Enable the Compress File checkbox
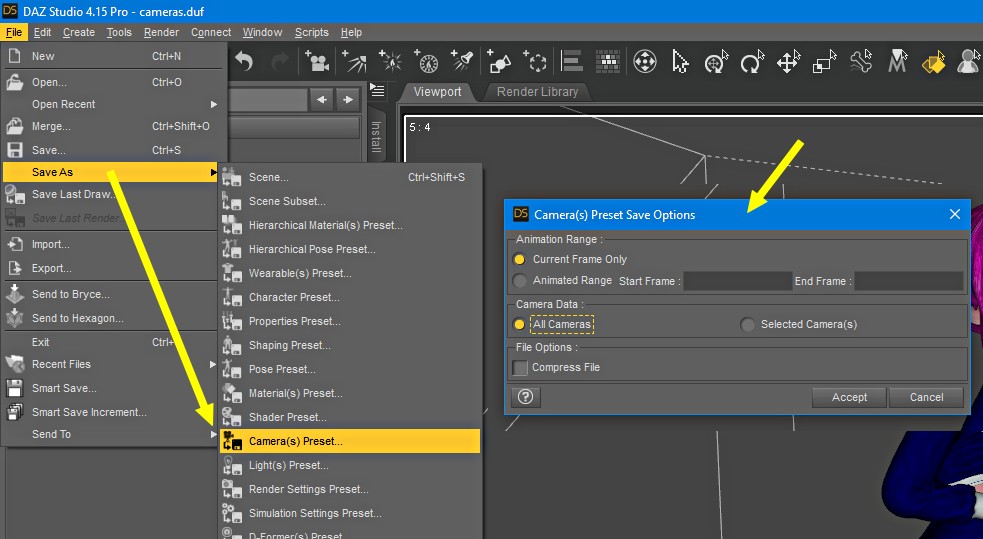The image size is (983, 539). coord(520,367)
